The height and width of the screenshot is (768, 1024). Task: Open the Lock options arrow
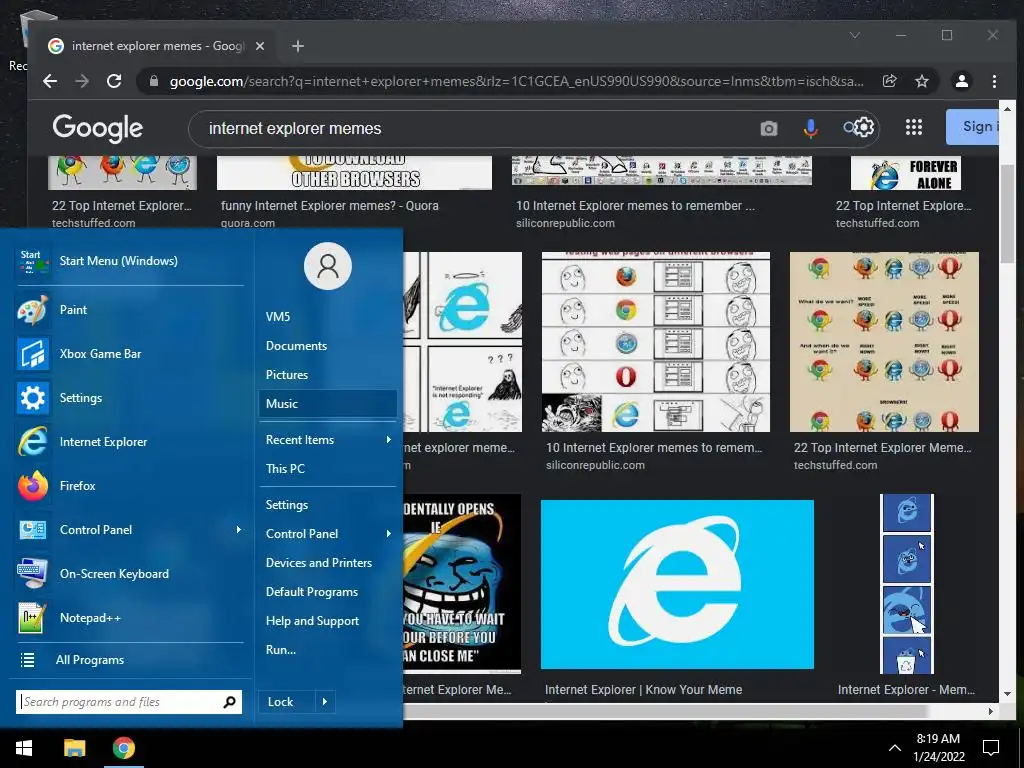(325, 702)
